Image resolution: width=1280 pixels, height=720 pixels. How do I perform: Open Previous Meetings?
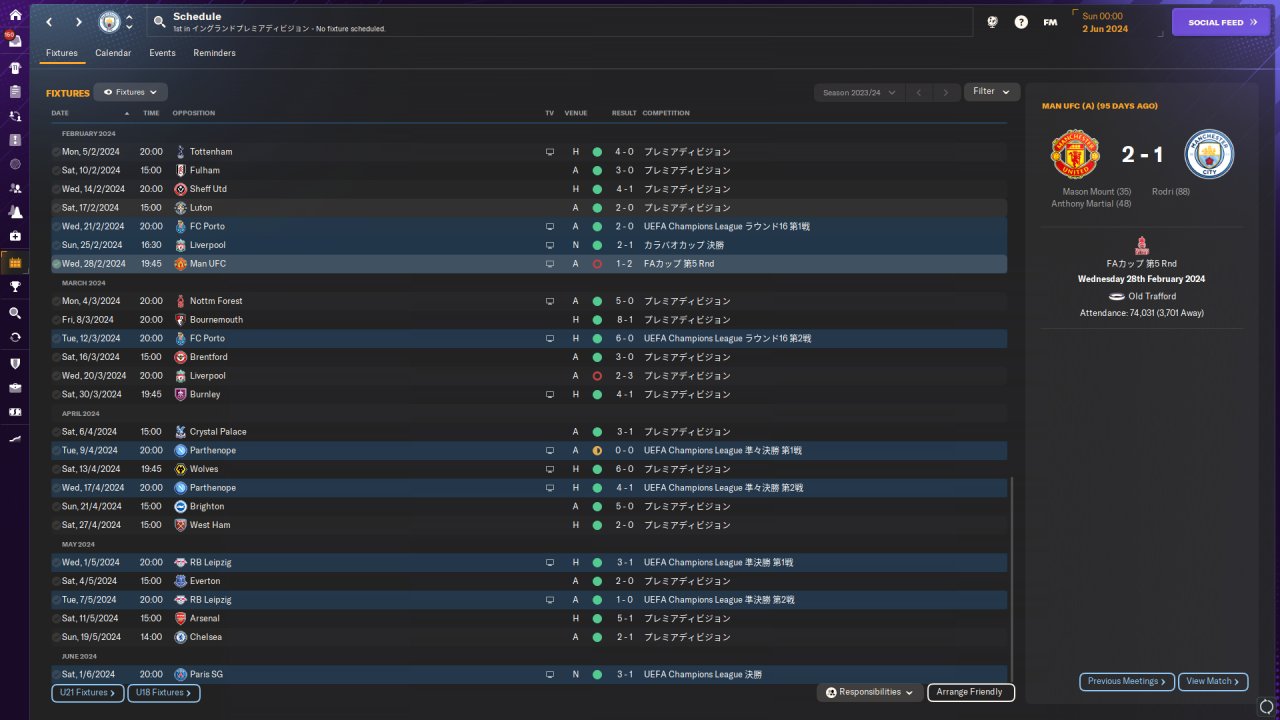(1127, 681)
